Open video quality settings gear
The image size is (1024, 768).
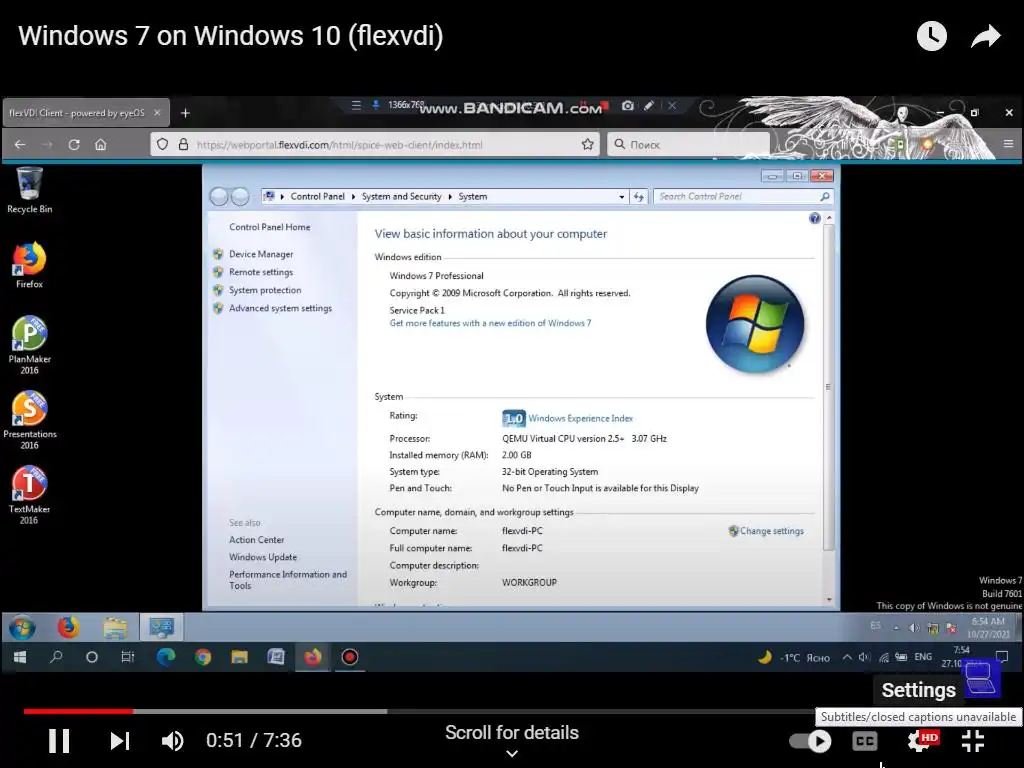click(921, 741)
